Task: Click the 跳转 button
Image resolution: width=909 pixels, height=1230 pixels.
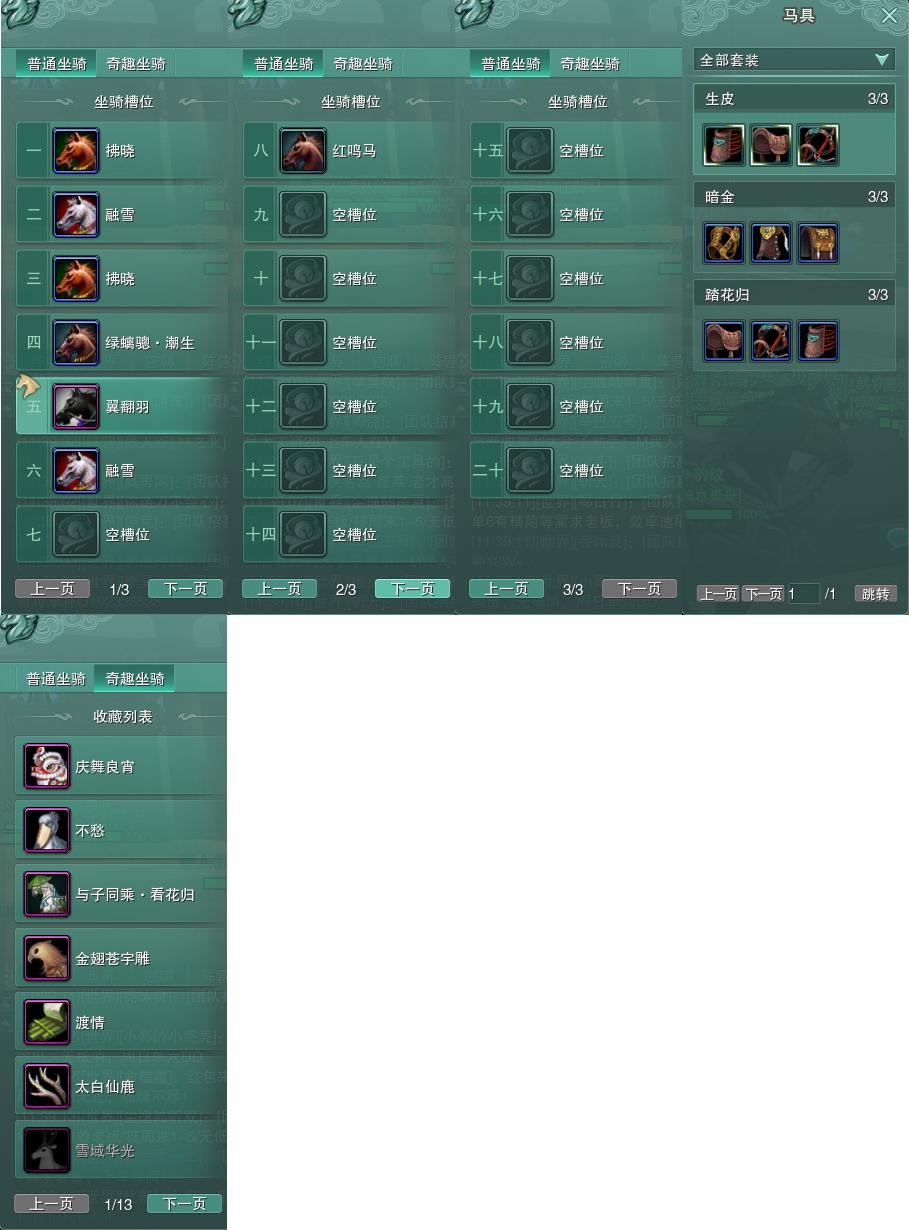Action: tap(875, 594)
